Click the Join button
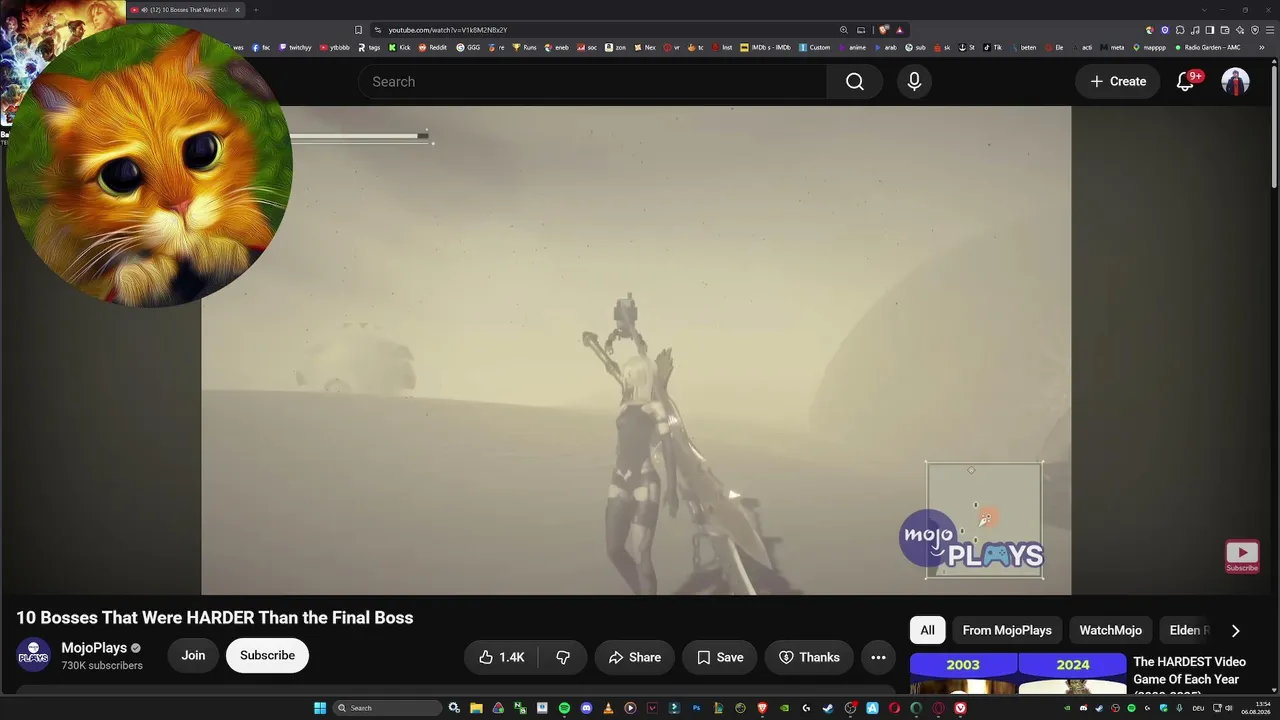The height and width of the screenshot is (720, 1280). click(193, 656)
